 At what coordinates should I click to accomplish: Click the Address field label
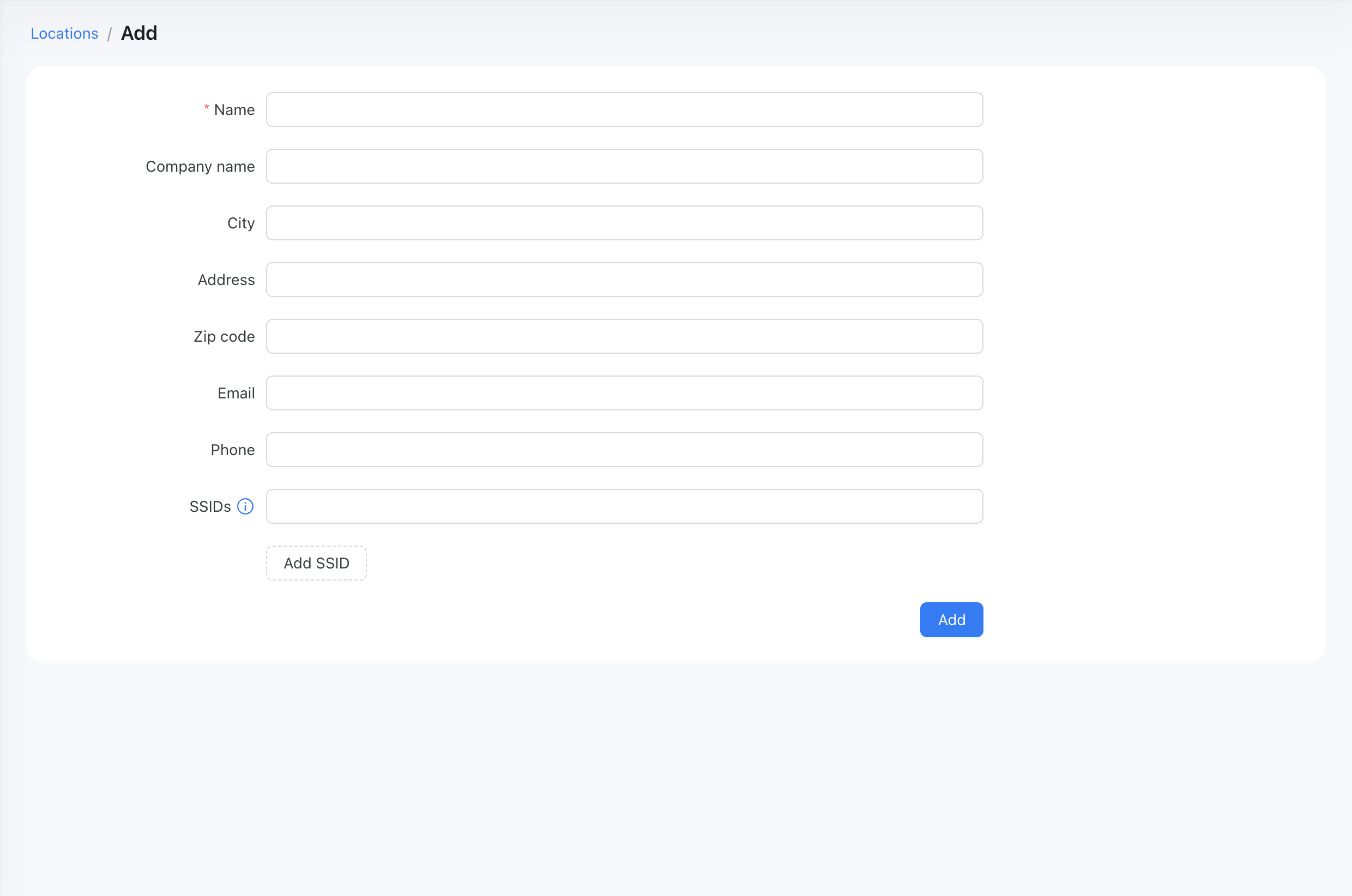coord(226,280)
